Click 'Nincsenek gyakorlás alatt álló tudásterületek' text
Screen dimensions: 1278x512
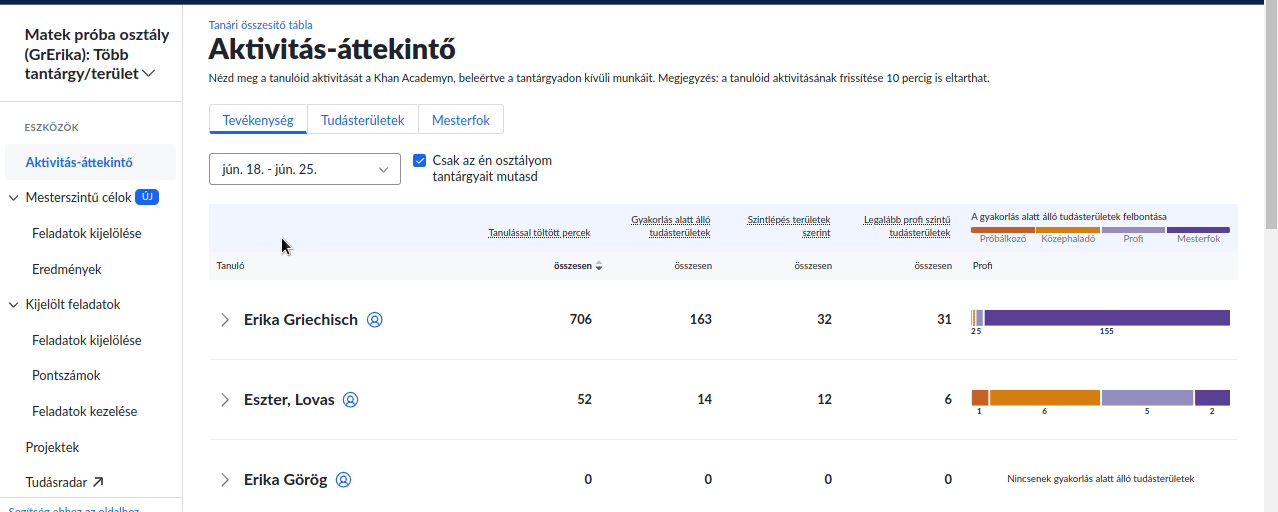[1100, 479]
